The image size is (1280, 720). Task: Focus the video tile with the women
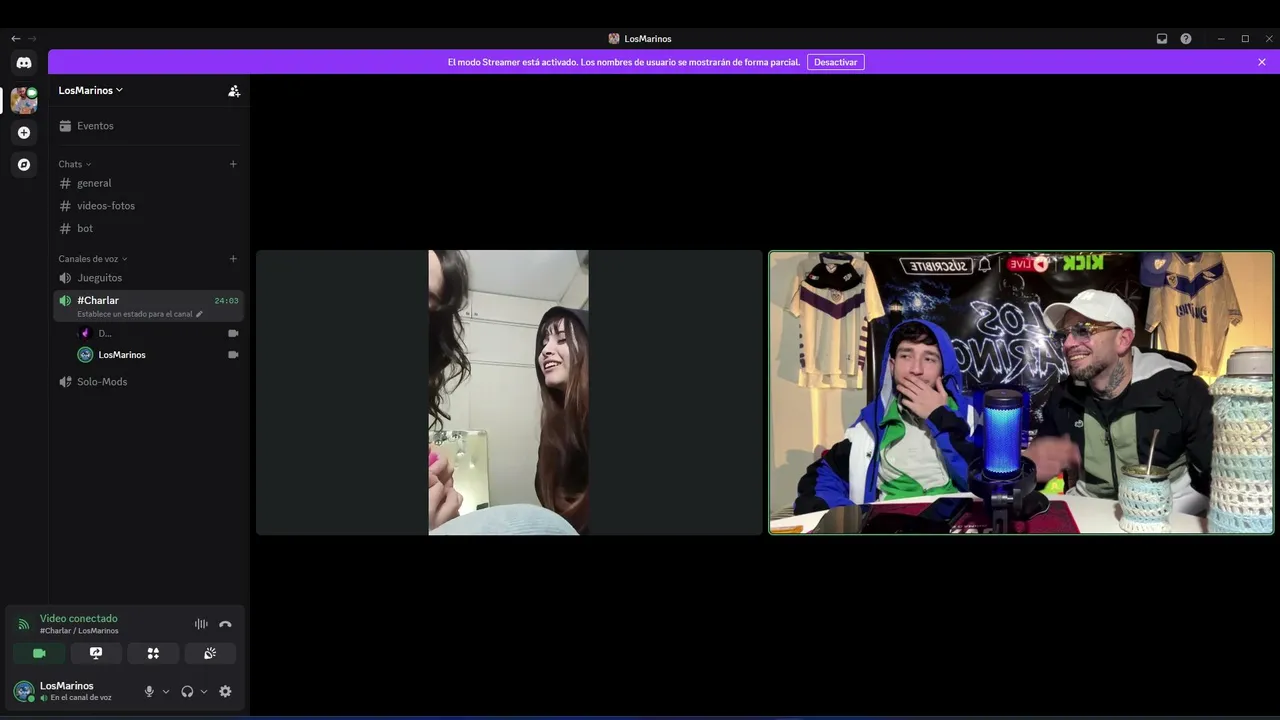coord(509,392)
